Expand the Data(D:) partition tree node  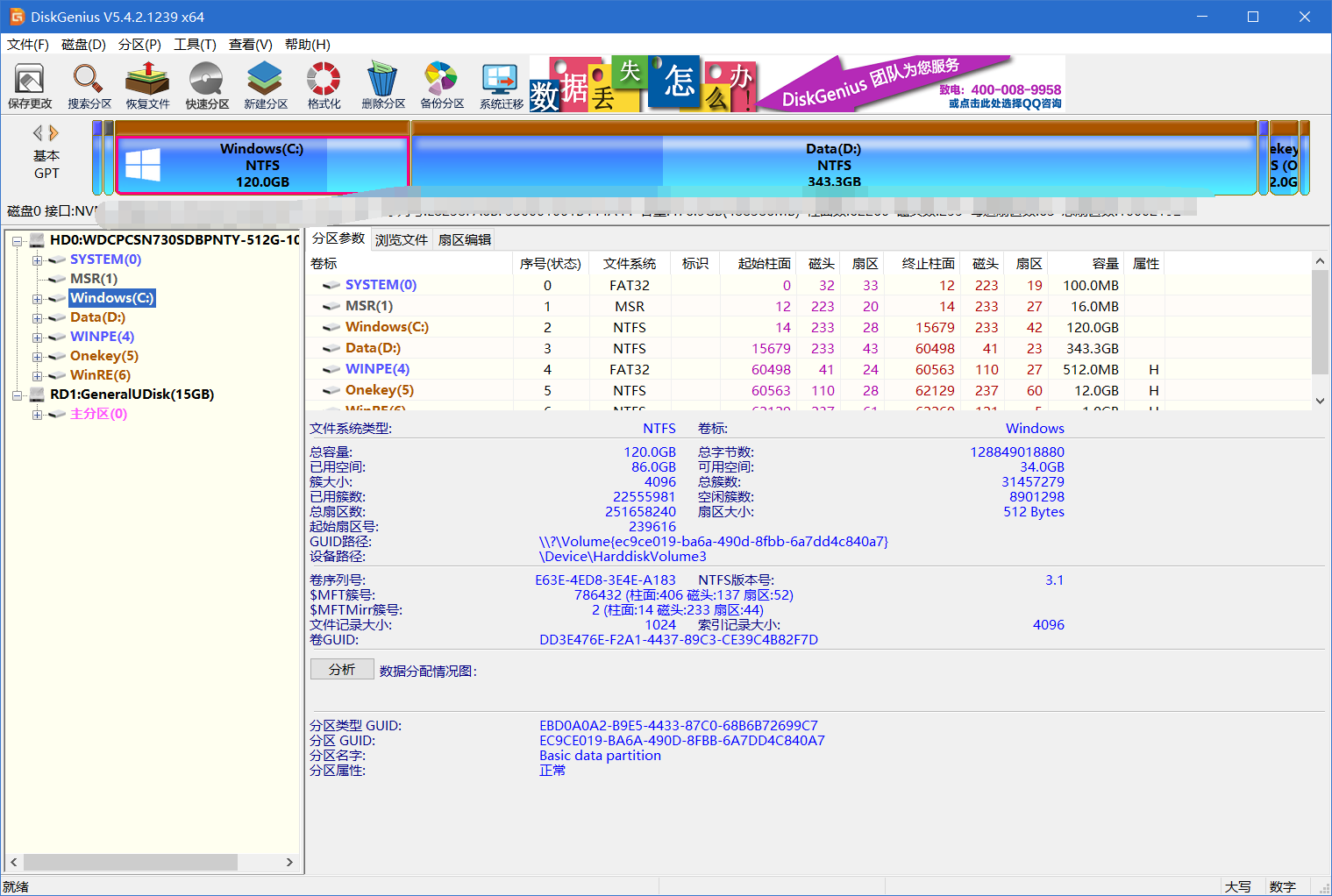point(37,318)
